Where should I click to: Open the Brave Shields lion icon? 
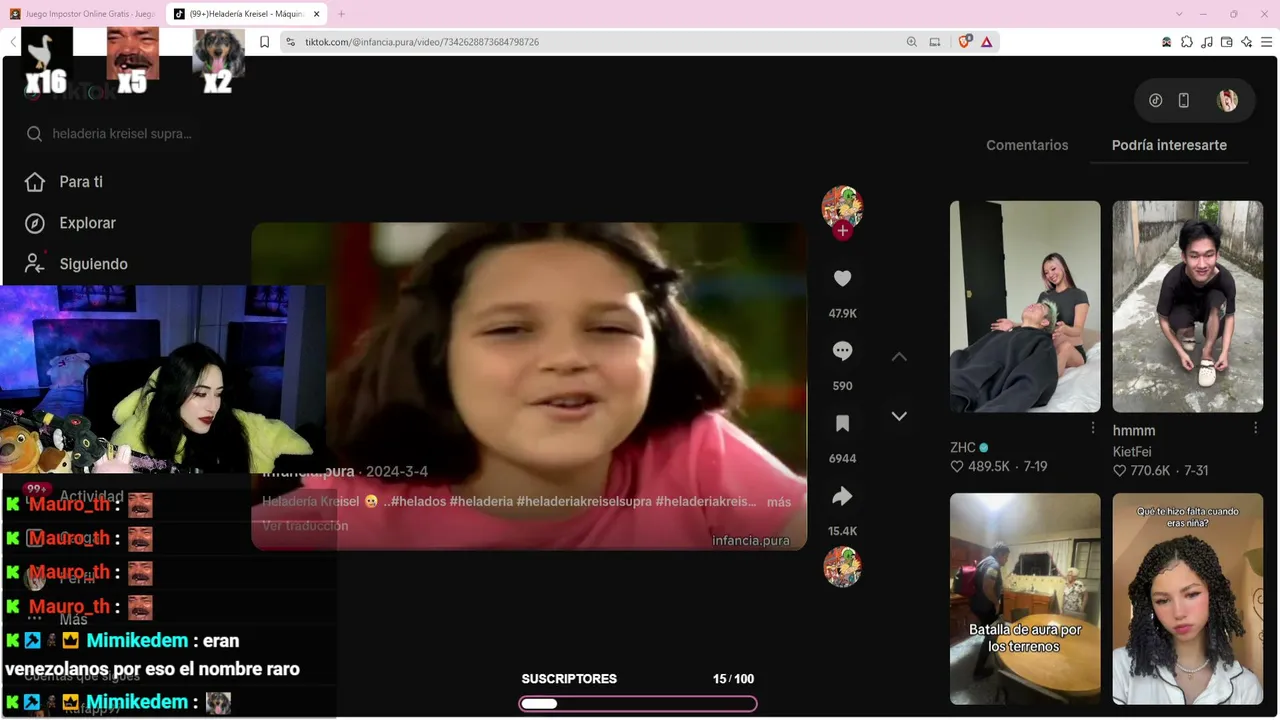965,42
